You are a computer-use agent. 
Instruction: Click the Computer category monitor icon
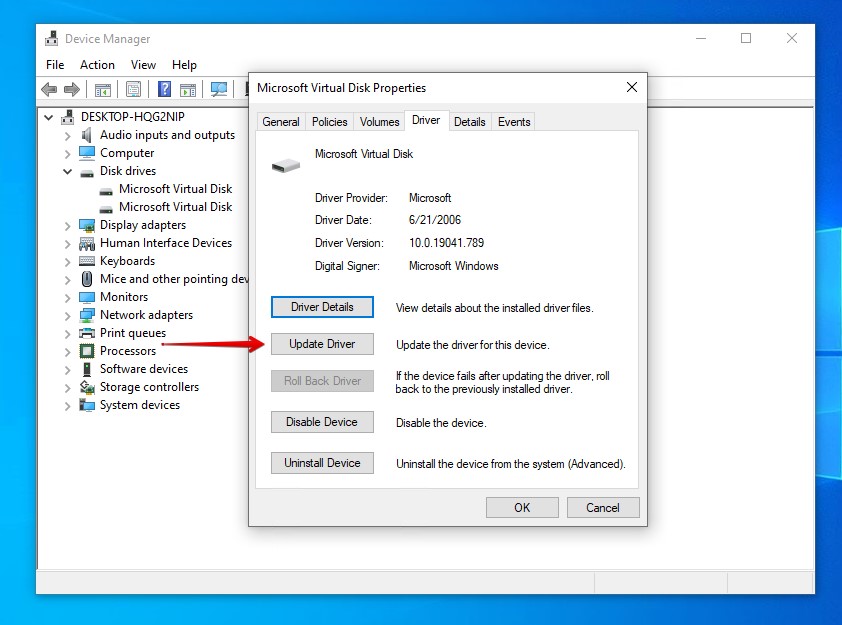[86, 153]
